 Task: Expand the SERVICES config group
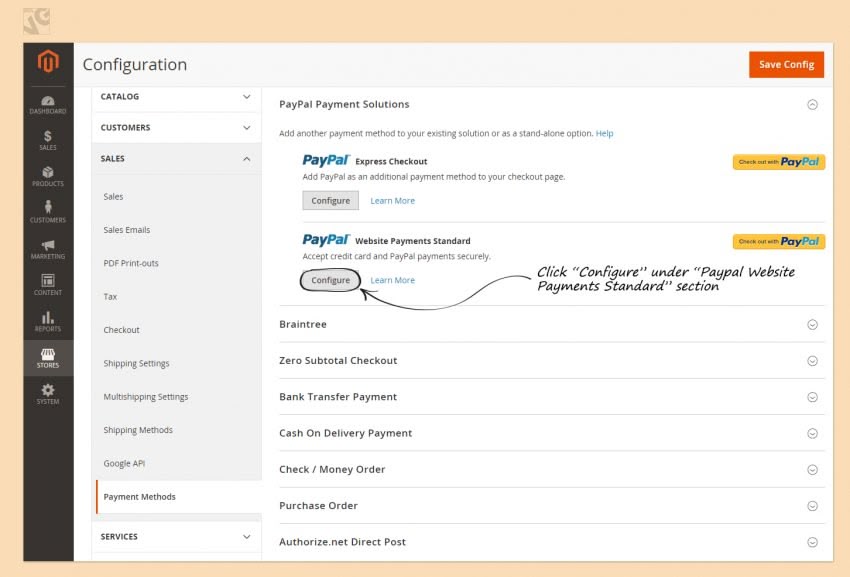176,537
